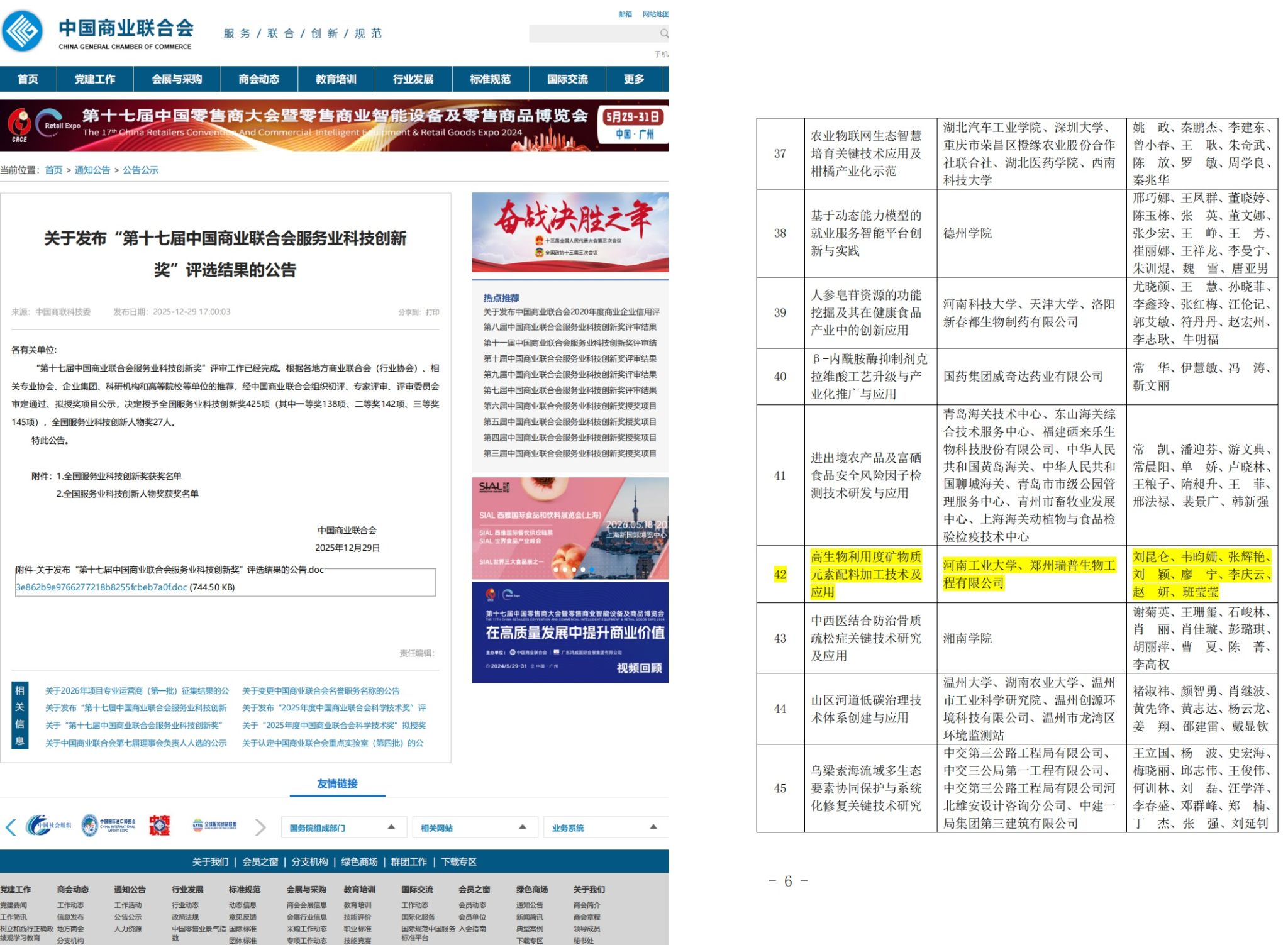
Task: Click the search magnifier icon
Action: point(663,33)
